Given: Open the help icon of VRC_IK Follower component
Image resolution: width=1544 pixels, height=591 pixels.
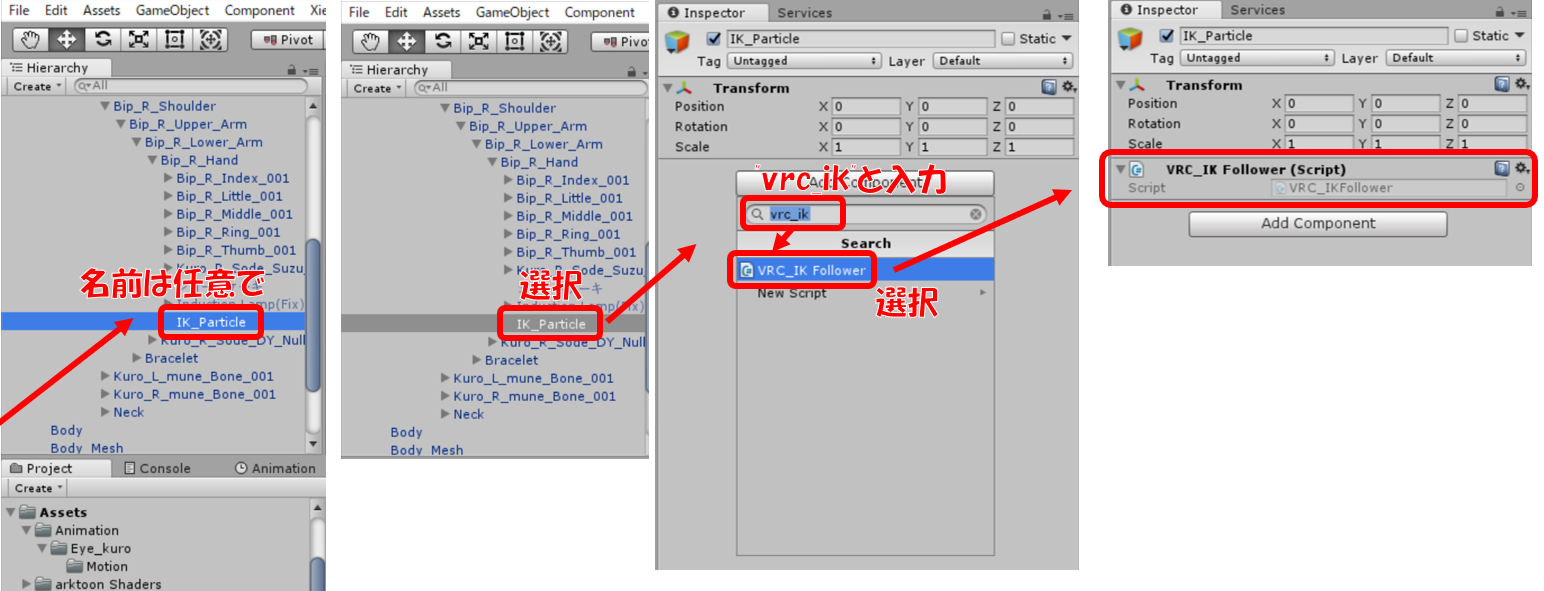Looking at the screenshot, I should coord(1502,169).
